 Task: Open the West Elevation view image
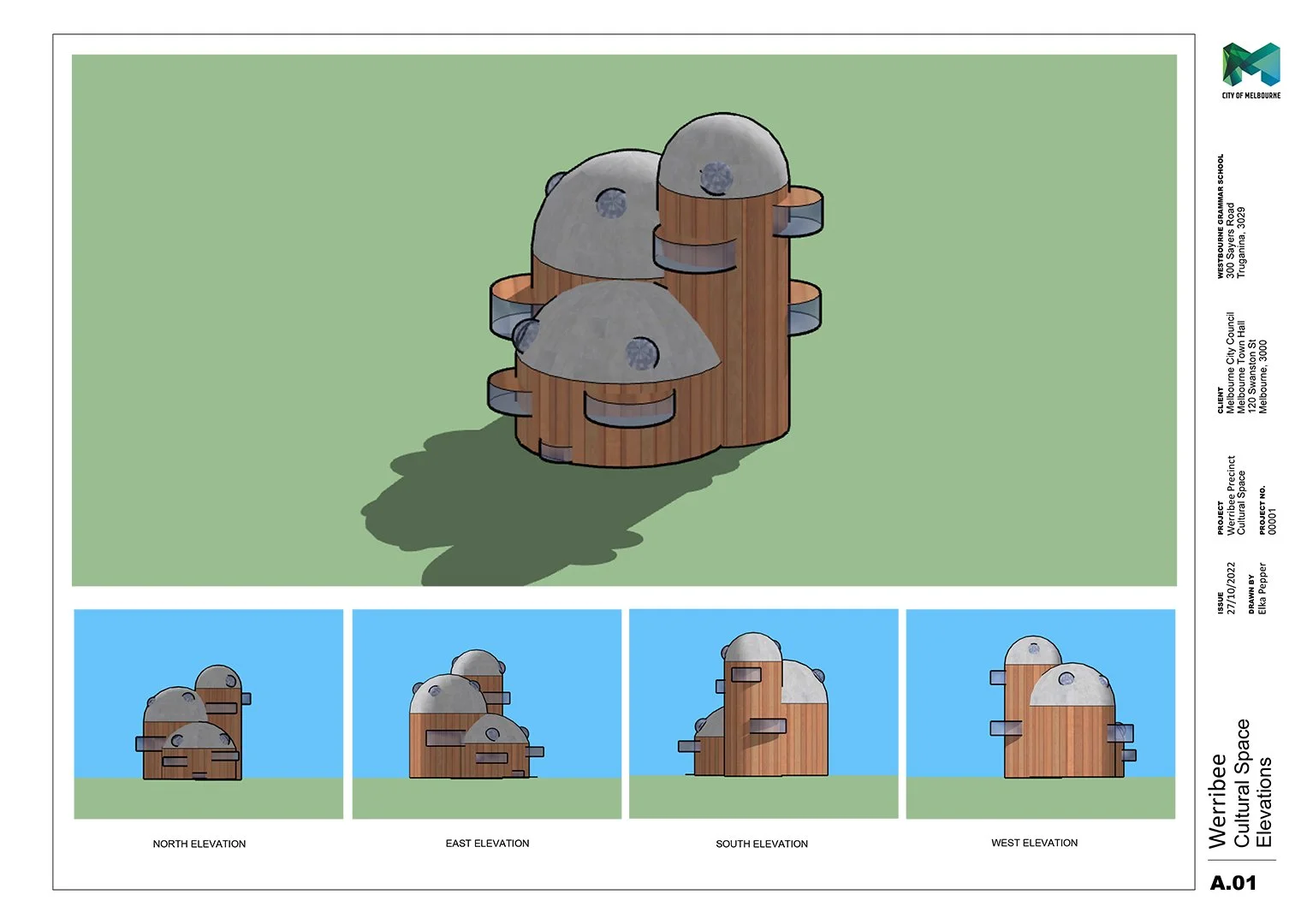tap(1041, 714)
